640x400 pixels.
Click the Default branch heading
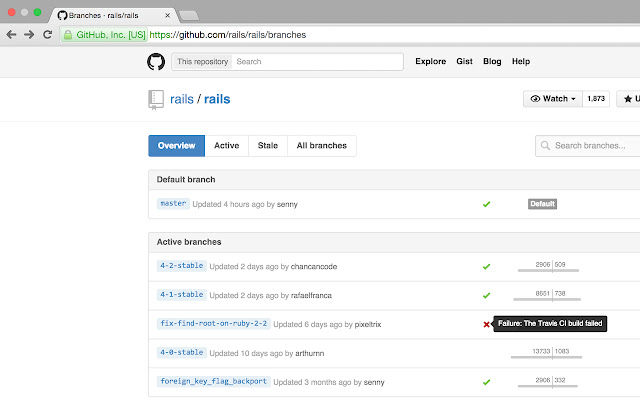pyautogui.click(x=186, y=180)
